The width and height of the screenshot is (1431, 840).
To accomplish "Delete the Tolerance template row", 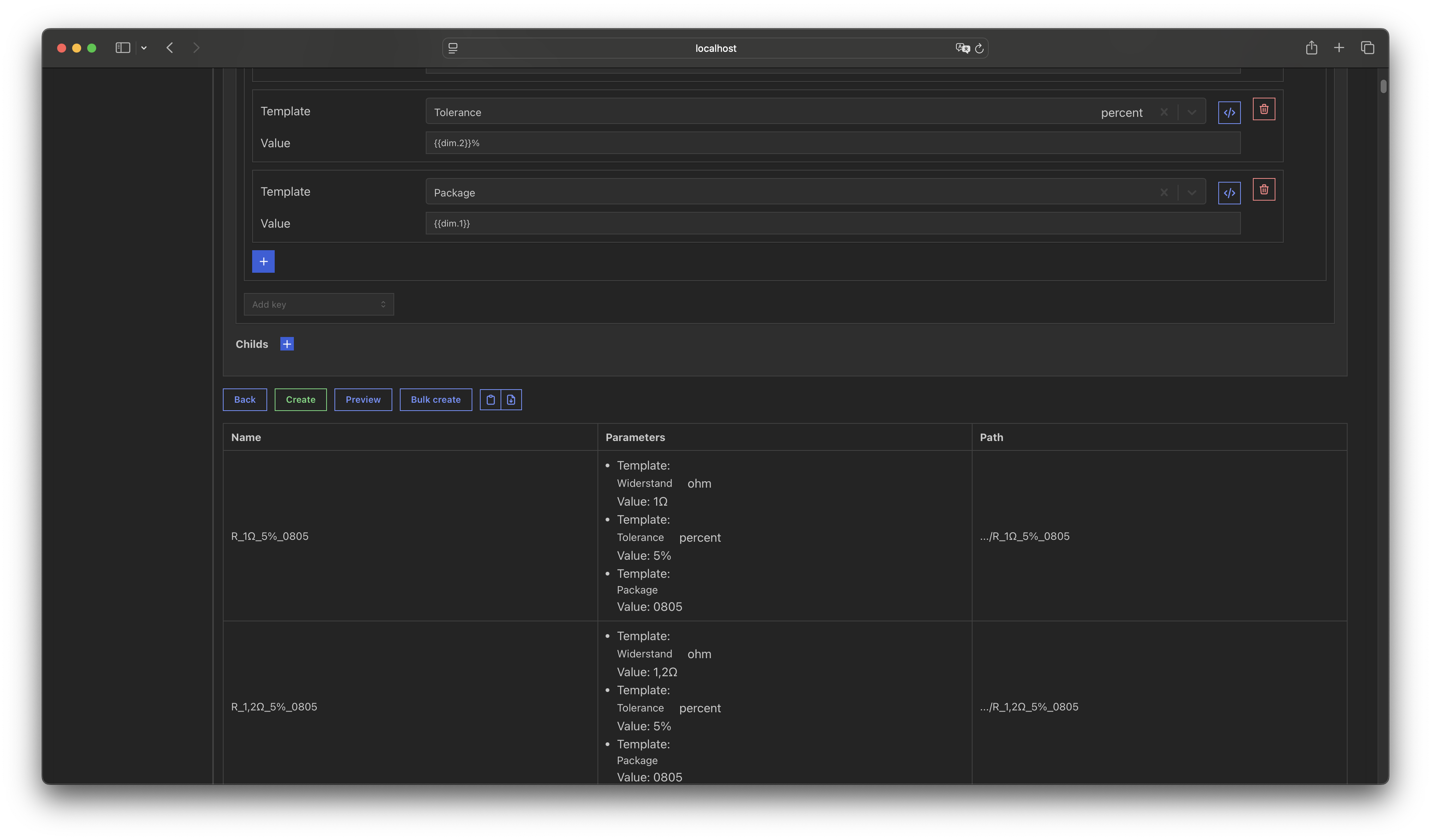I will [x=1263, y=109].
